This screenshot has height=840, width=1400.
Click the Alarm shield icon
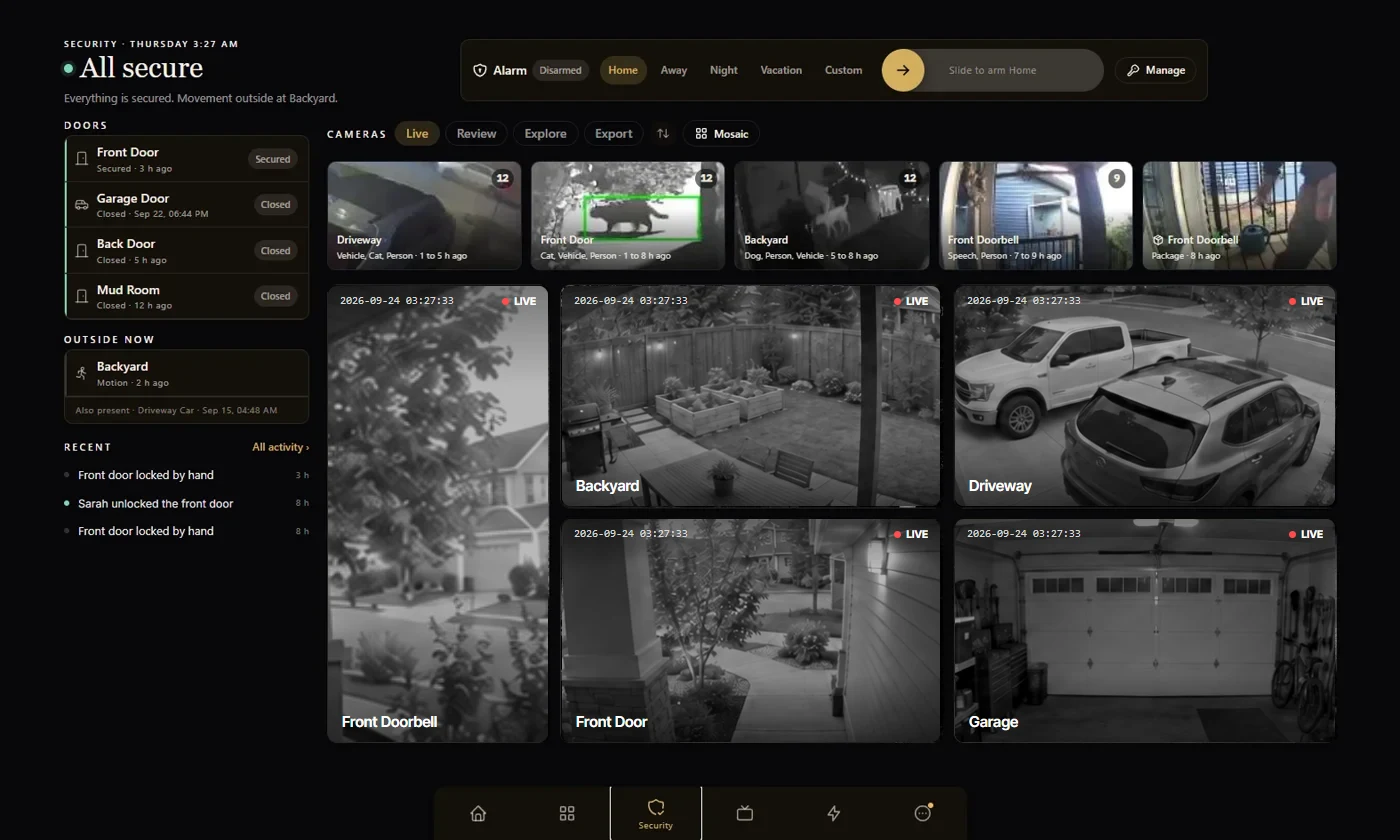point(480,70)
